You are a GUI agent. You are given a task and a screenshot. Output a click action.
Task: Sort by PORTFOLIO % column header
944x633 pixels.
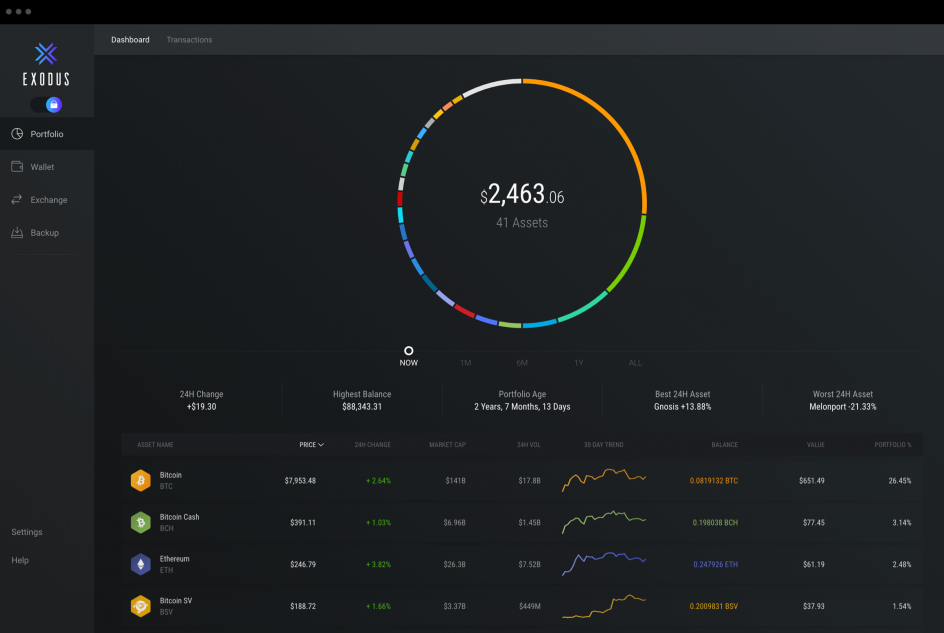pyautogui.click(x=893, y=444)
